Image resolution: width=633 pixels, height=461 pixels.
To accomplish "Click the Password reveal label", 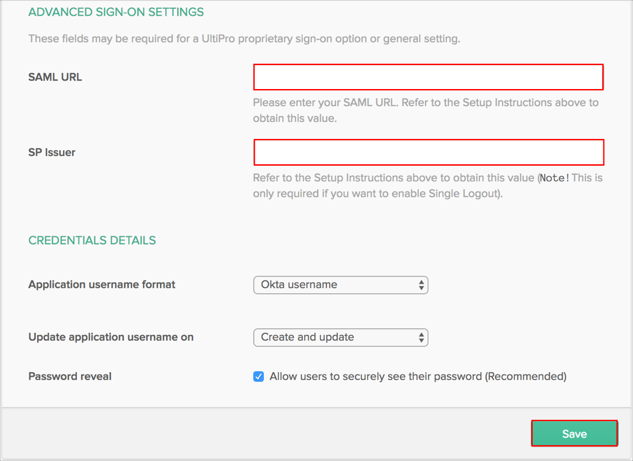I will pyautogui.click(x=70, y=377).
